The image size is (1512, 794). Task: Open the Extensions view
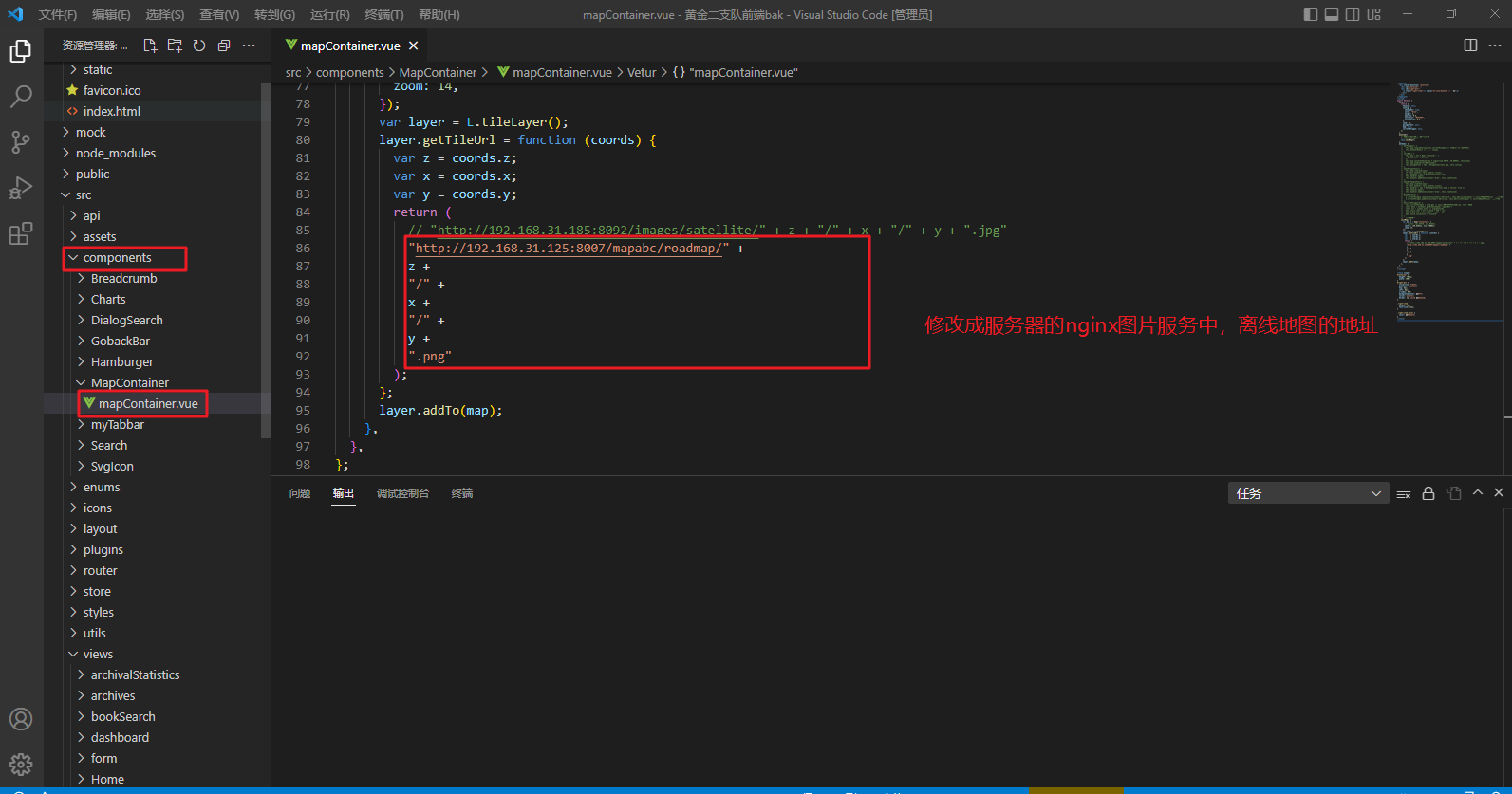[21, 233]
